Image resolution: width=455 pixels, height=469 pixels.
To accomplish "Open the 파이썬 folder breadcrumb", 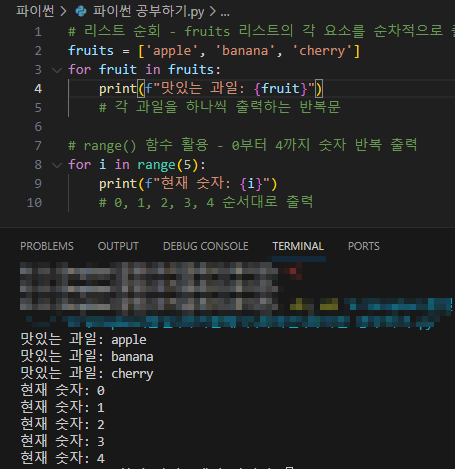I will (35, 11).
